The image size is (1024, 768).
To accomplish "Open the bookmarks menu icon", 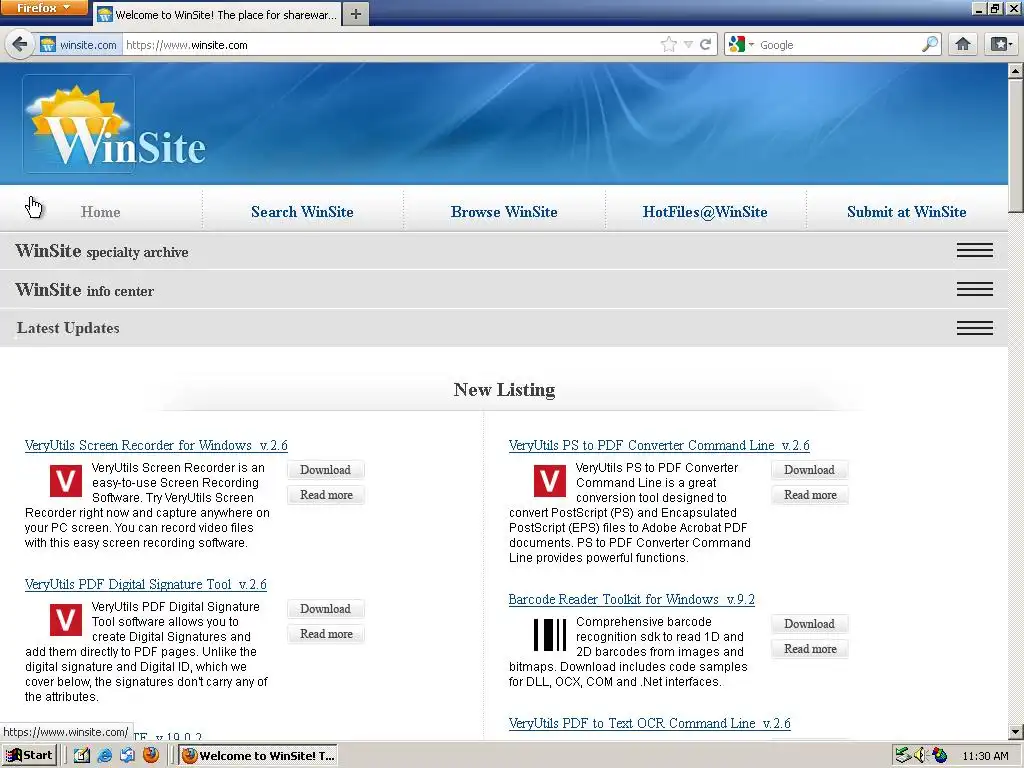I will pos(1000,44).
